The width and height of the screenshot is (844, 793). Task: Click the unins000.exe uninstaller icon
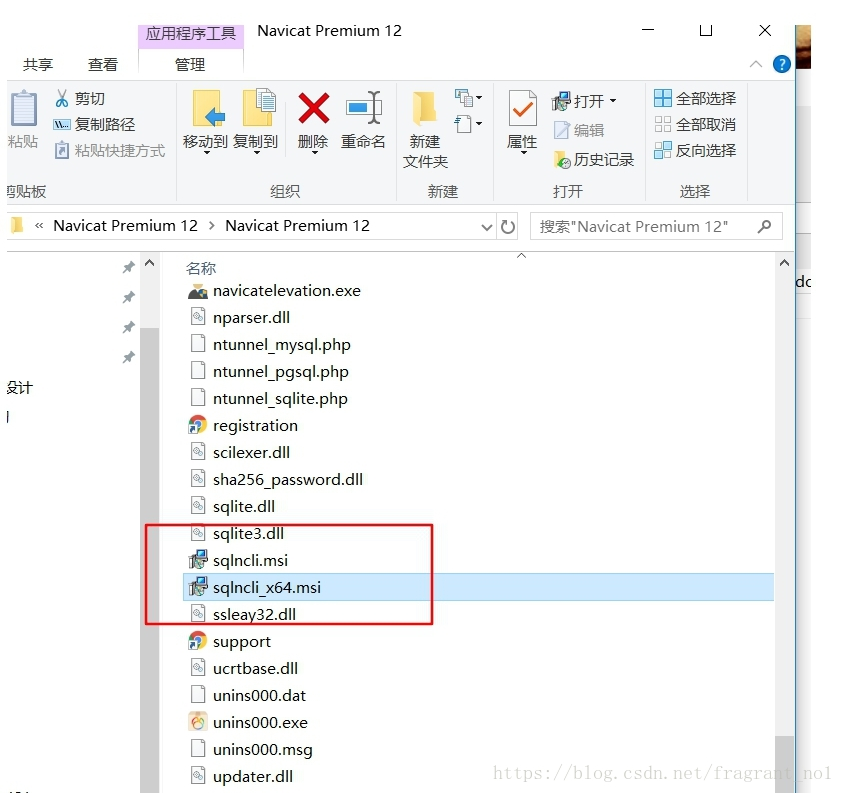(198, 721)
